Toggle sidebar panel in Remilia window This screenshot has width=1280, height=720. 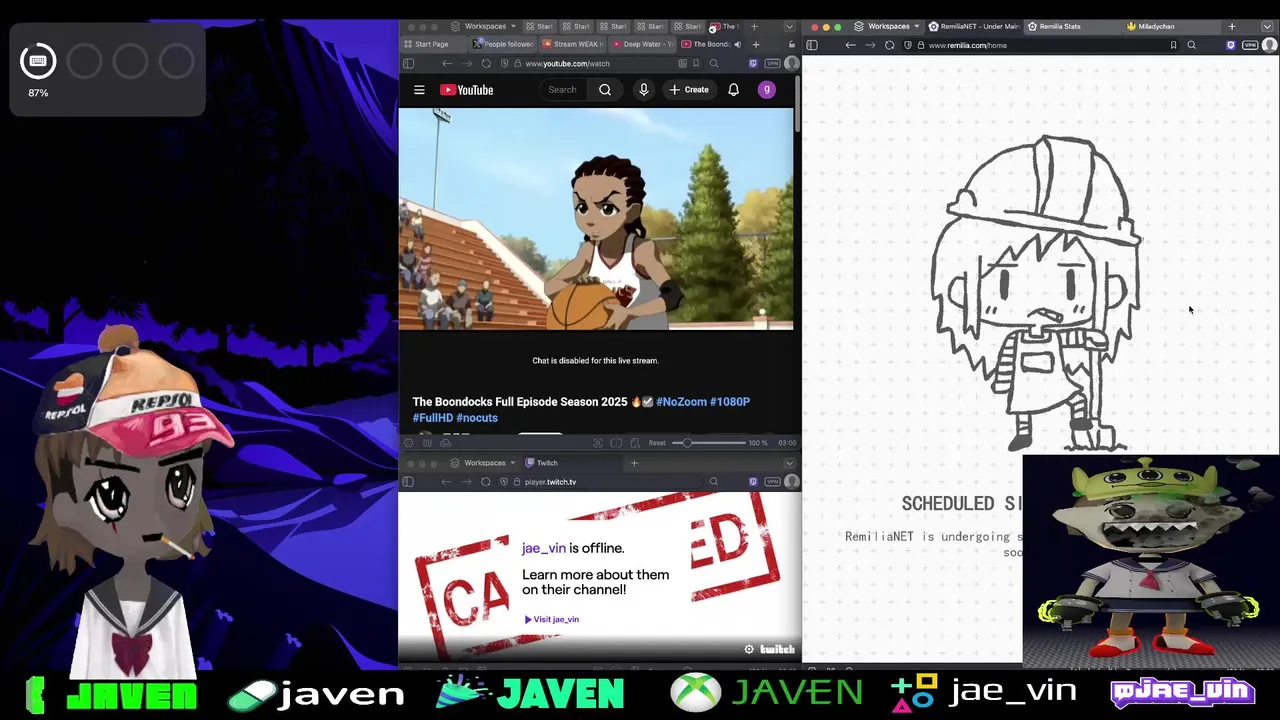click(812, 45)
